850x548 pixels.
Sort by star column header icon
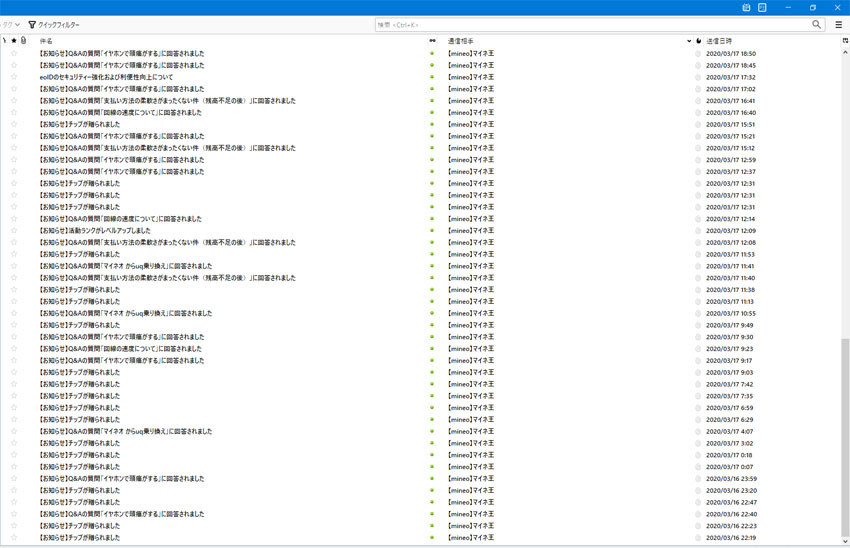click(x=14, y=41)
